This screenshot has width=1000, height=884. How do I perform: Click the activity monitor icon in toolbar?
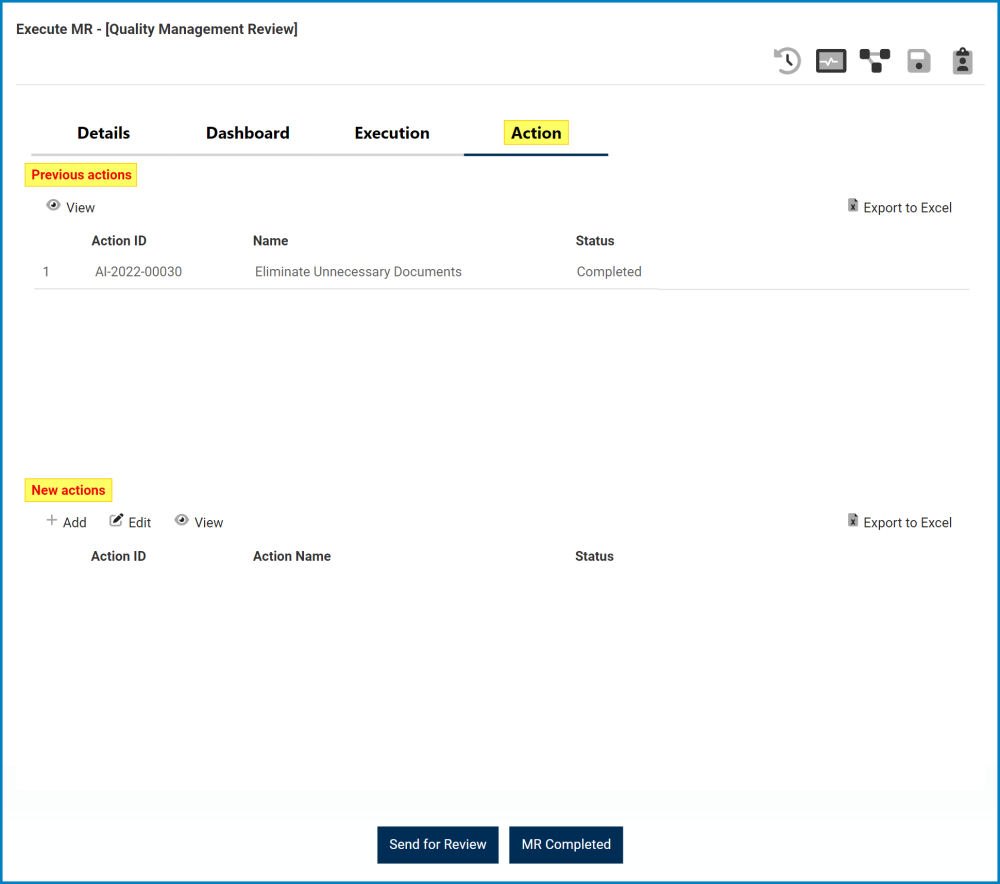pyautogui.click(x=831, y=61)
